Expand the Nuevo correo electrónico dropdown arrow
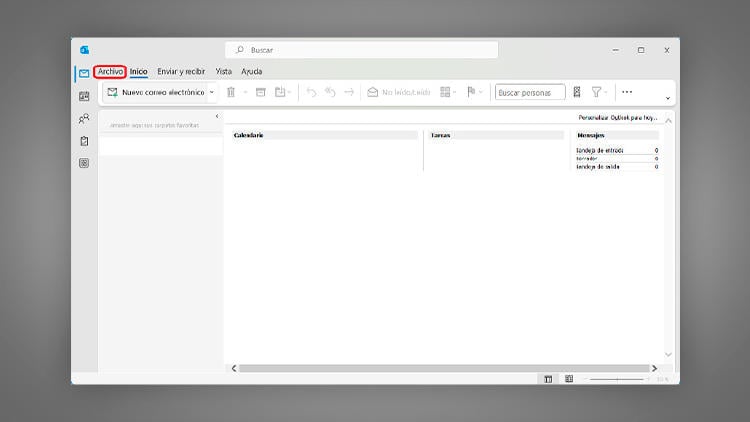The height and width of the screenshot is (422, 750). click(x=212, y=92)
